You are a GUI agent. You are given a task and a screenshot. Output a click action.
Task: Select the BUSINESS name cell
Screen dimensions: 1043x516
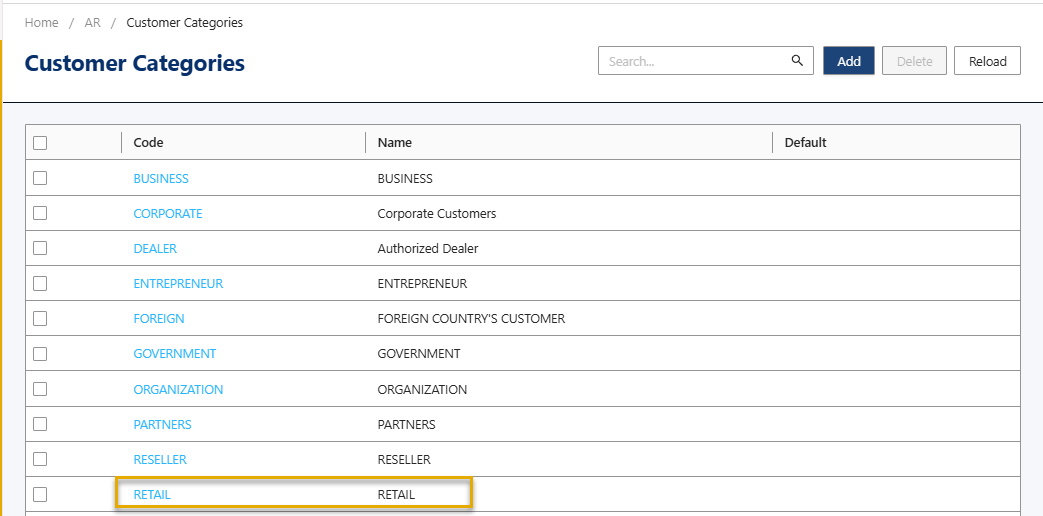405,178
